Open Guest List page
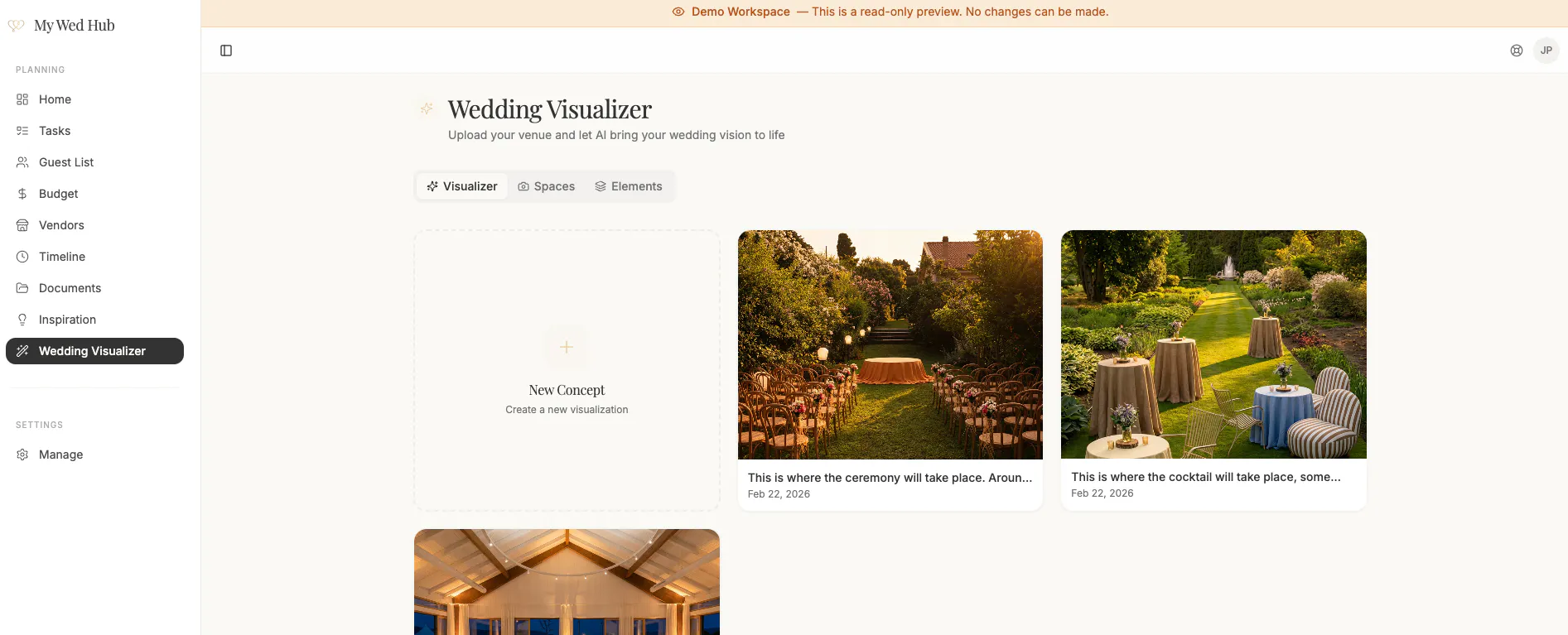Screen dimensions: 1568x635 coord(94,162)
